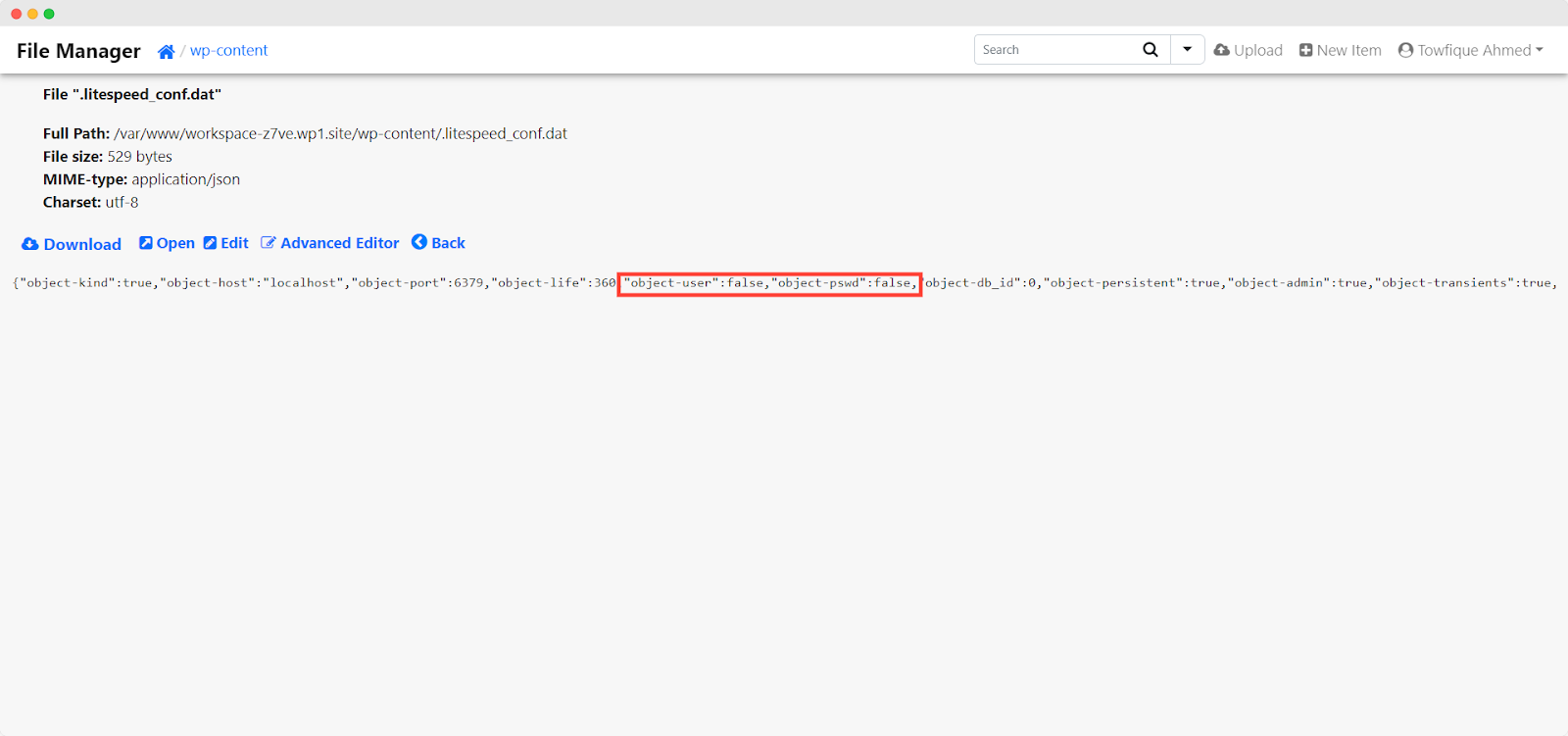Click the user avatar icon
This screenshot has width=1568, height=736.
pyautogui.click(x=1405, y=50)
